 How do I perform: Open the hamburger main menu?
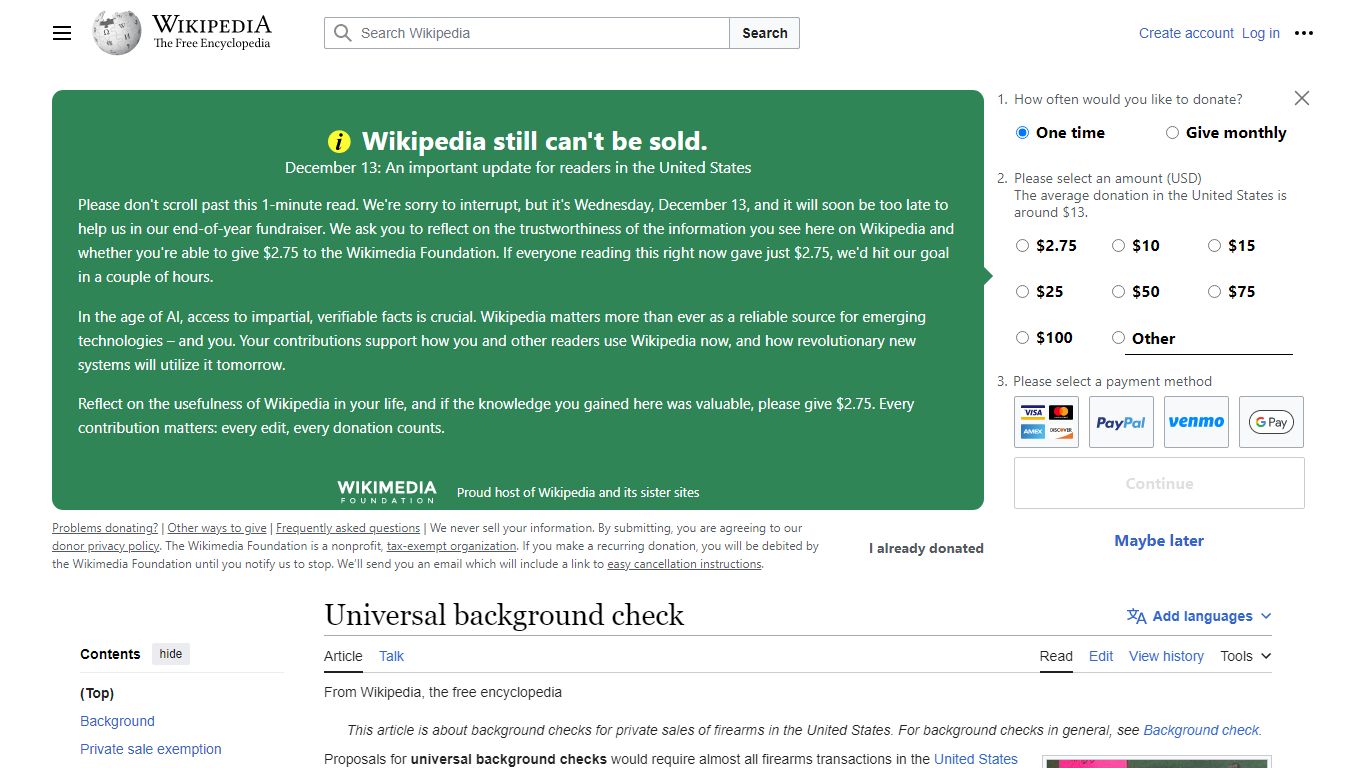[x=62, y=33]
